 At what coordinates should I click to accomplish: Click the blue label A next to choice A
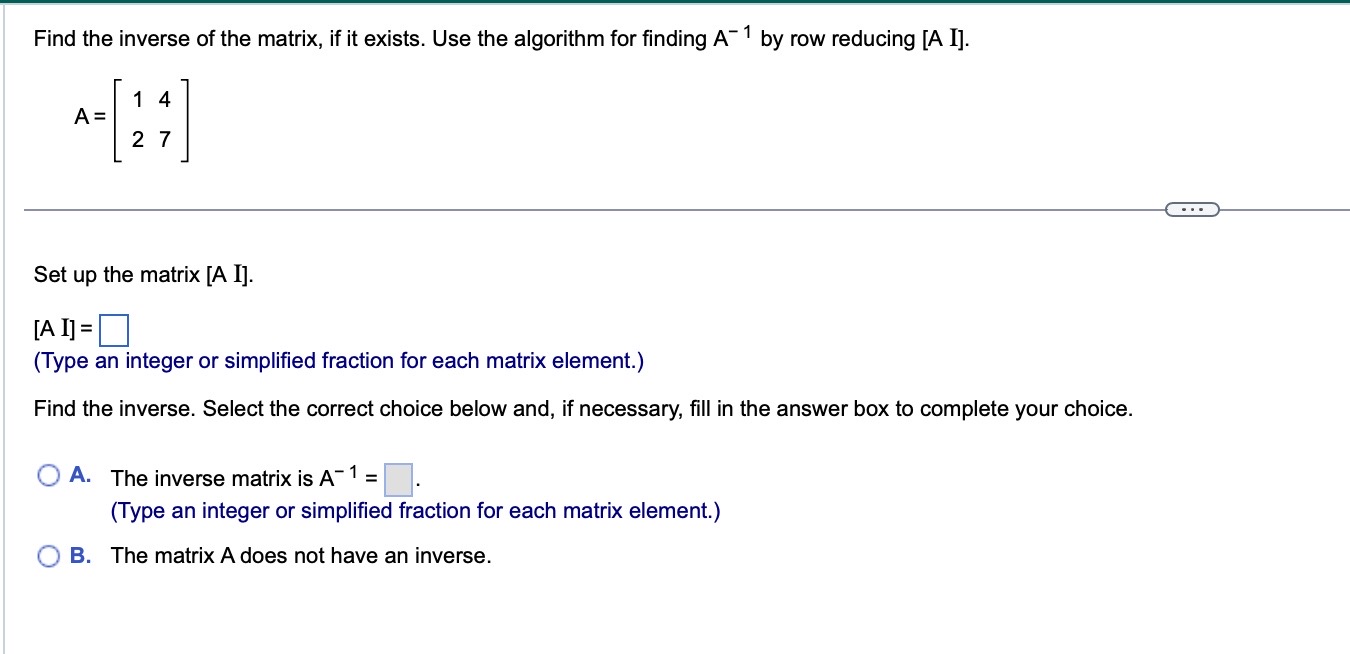coord(77,477)
